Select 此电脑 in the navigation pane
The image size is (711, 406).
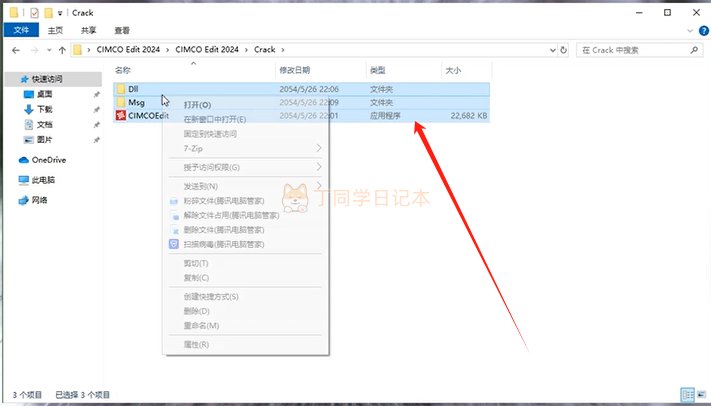(43, 180)
